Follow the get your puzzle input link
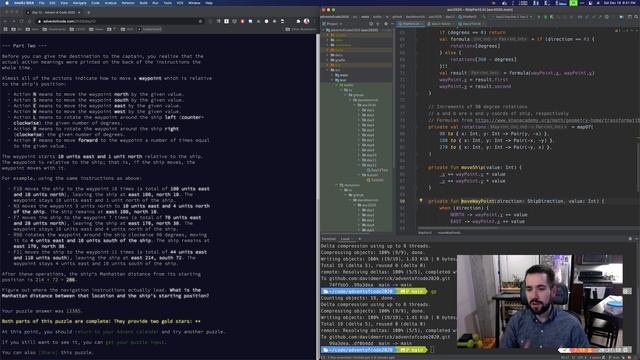 pyautogui.click(x=136, y=342)
